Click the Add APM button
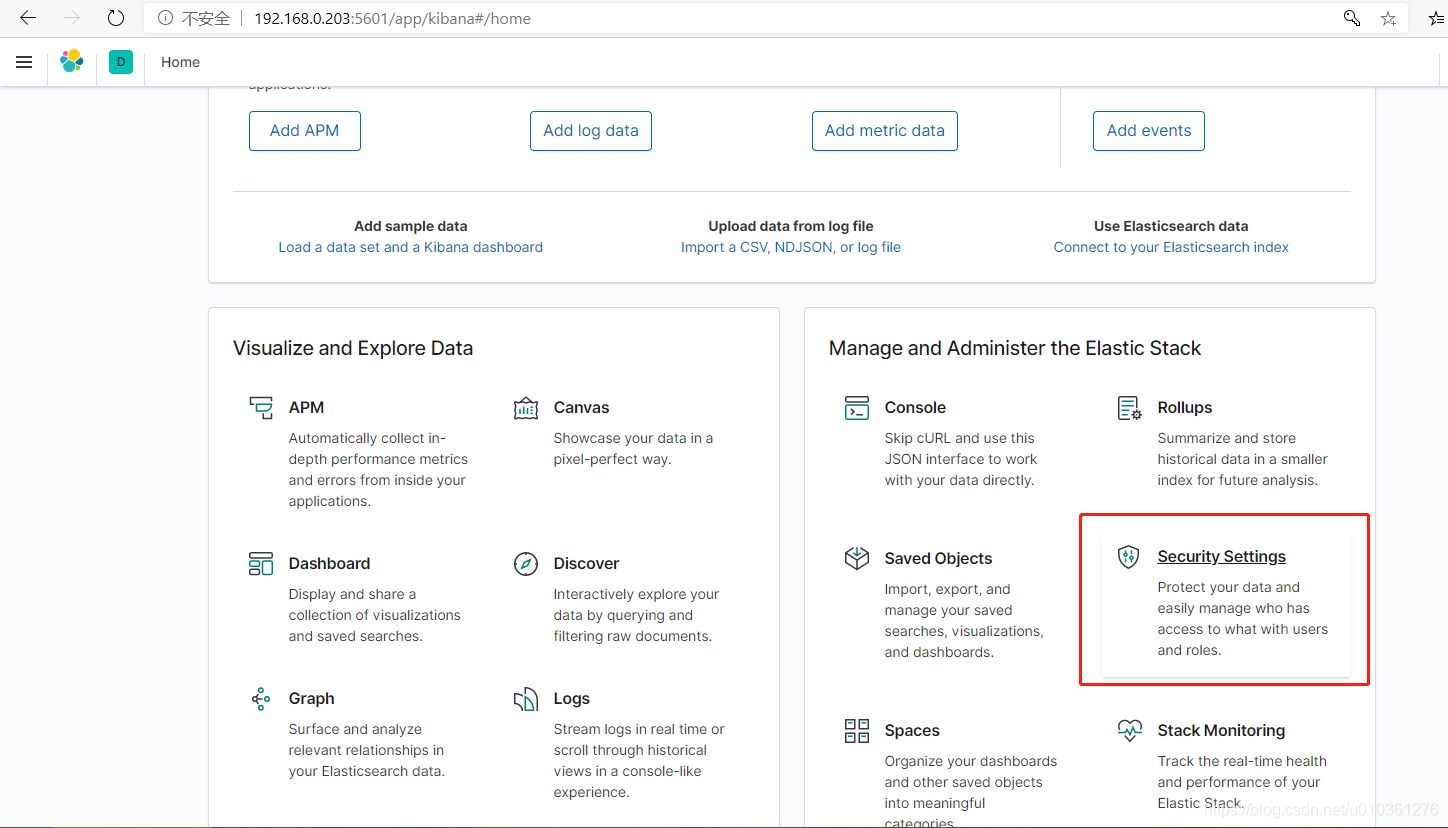1448x828 pixels. click(x=305, y=131)
